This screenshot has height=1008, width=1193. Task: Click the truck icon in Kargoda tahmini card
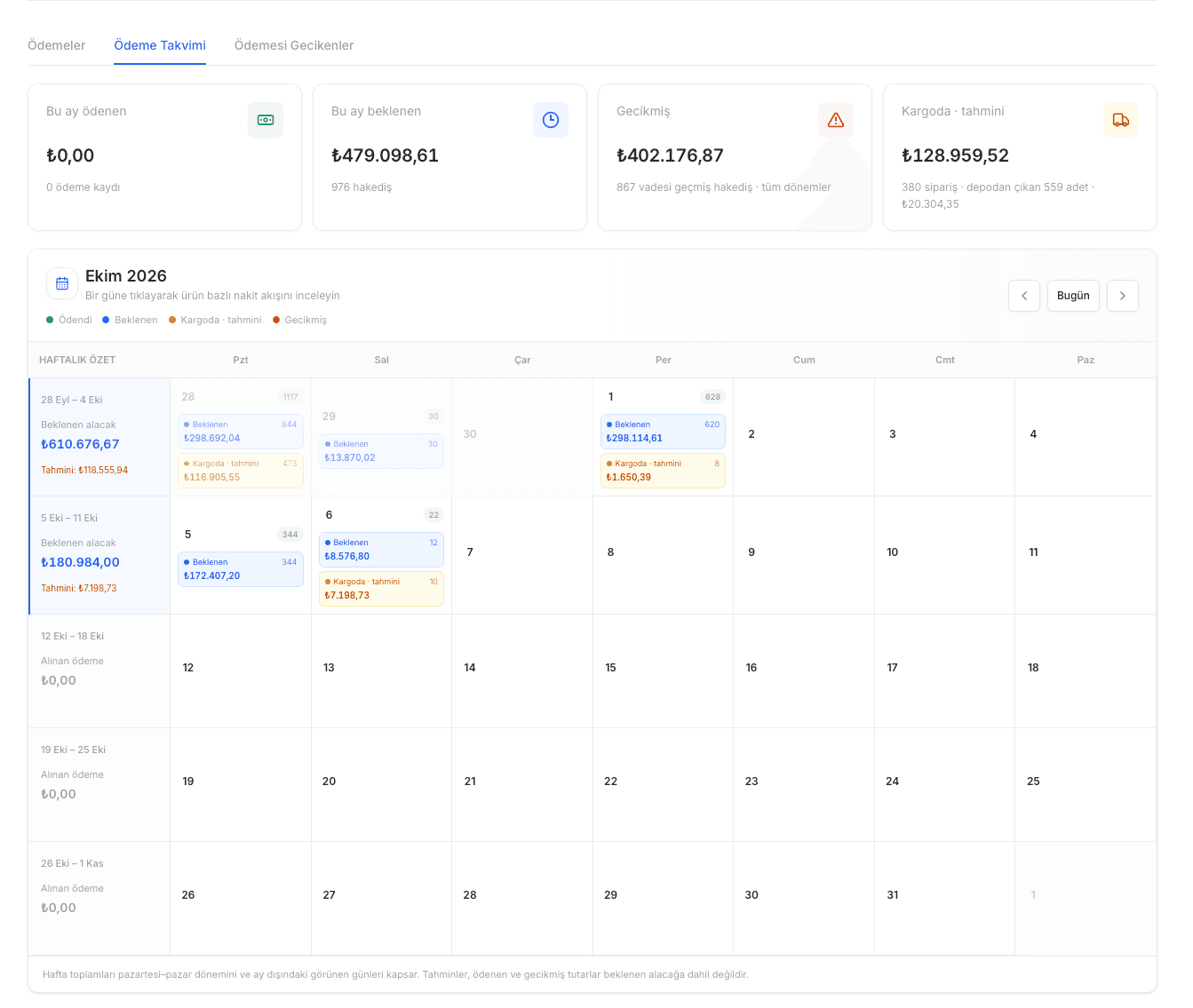tap(1121, 120)
